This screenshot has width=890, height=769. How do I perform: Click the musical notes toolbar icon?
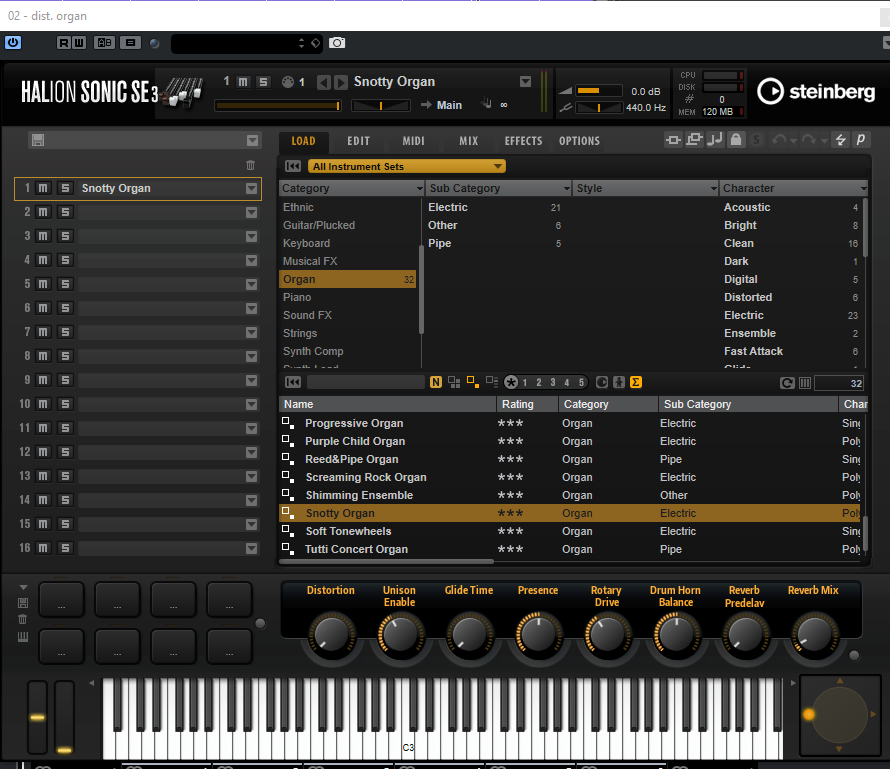click(715, 140)
